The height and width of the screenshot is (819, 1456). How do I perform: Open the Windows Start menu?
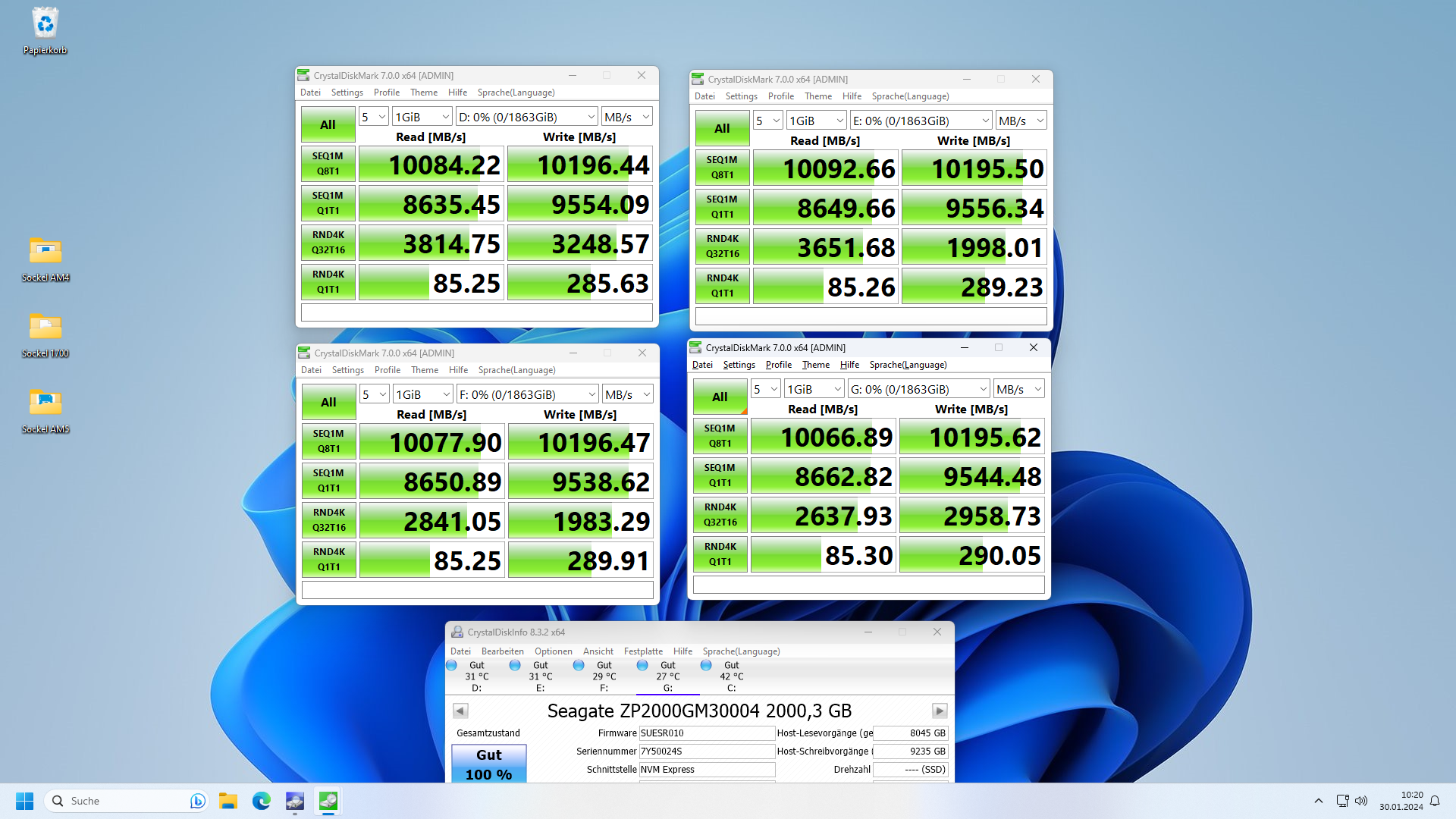tap(24, 801)
